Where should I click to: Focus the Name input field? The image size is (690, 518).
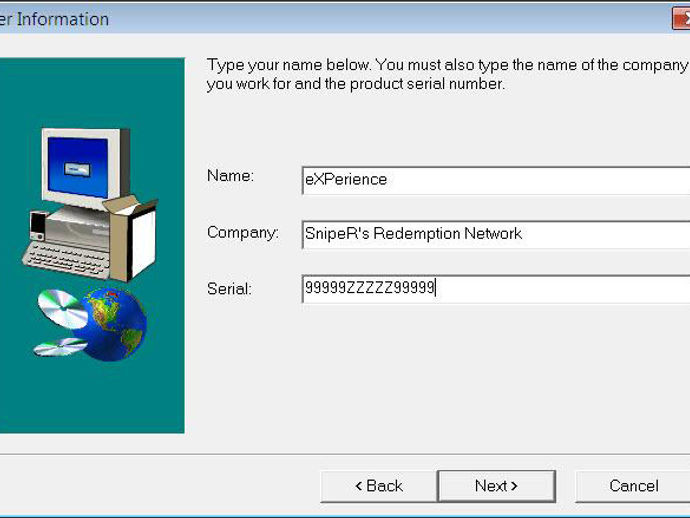point(496,180)
